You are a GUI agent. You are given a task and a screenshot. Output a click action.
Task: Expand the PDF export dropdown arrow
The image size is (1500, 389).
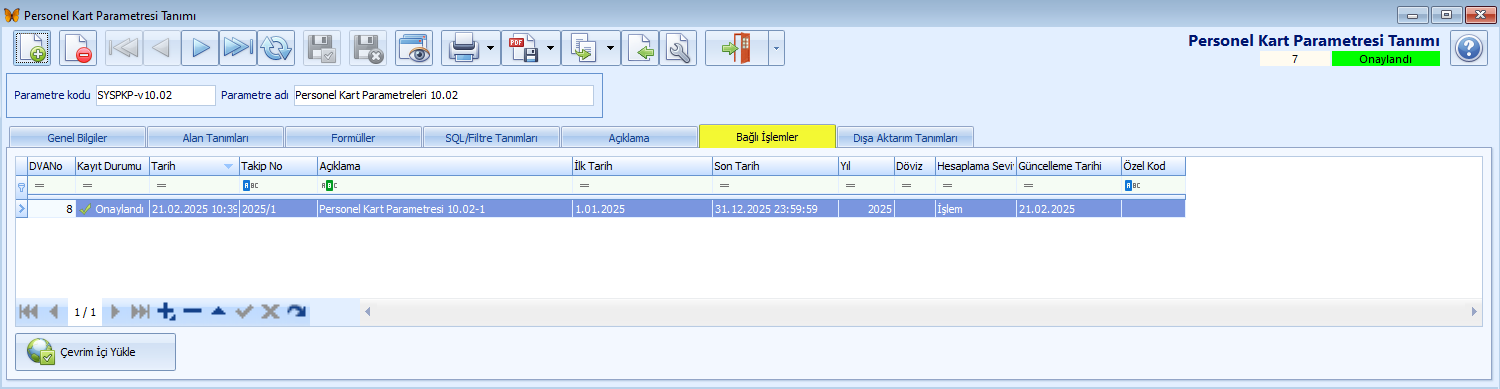point(551,48)
